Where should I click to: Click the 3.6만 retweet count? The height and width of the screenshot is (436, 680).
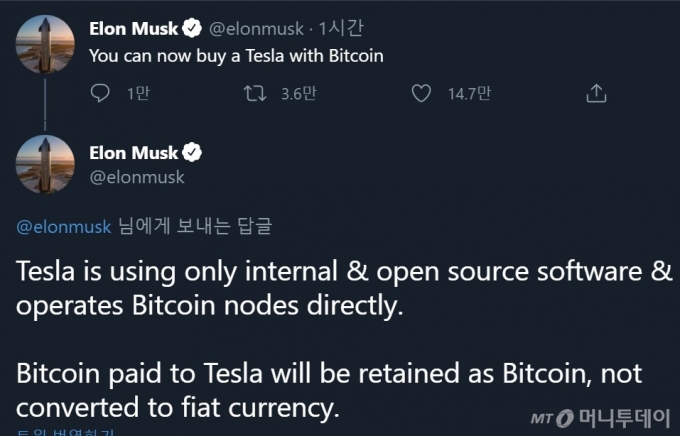click(299, 93)
